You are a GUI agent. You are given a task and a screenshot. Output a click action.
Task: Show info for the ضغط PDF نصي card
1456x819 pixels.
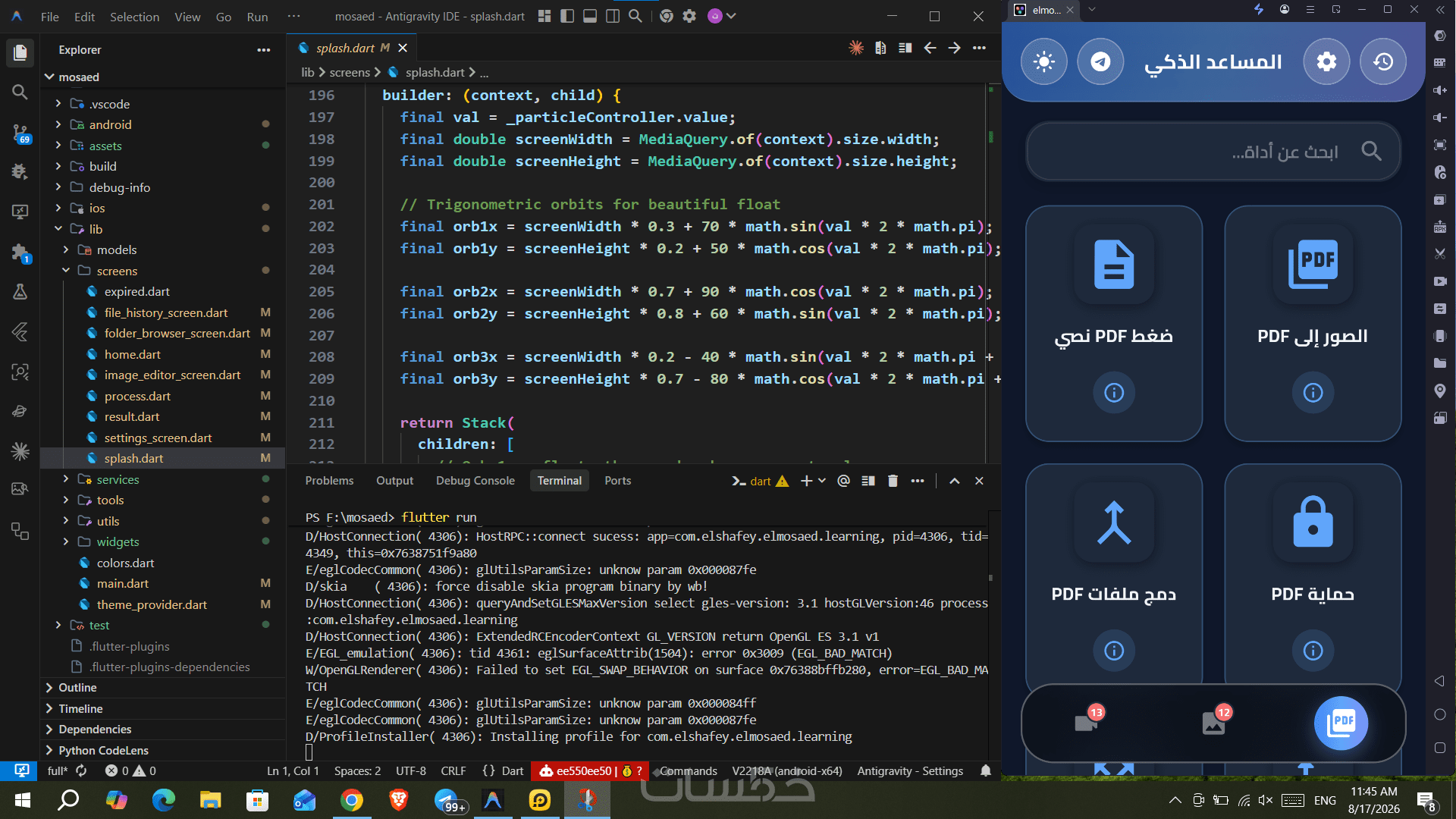tap(1114, 393)
